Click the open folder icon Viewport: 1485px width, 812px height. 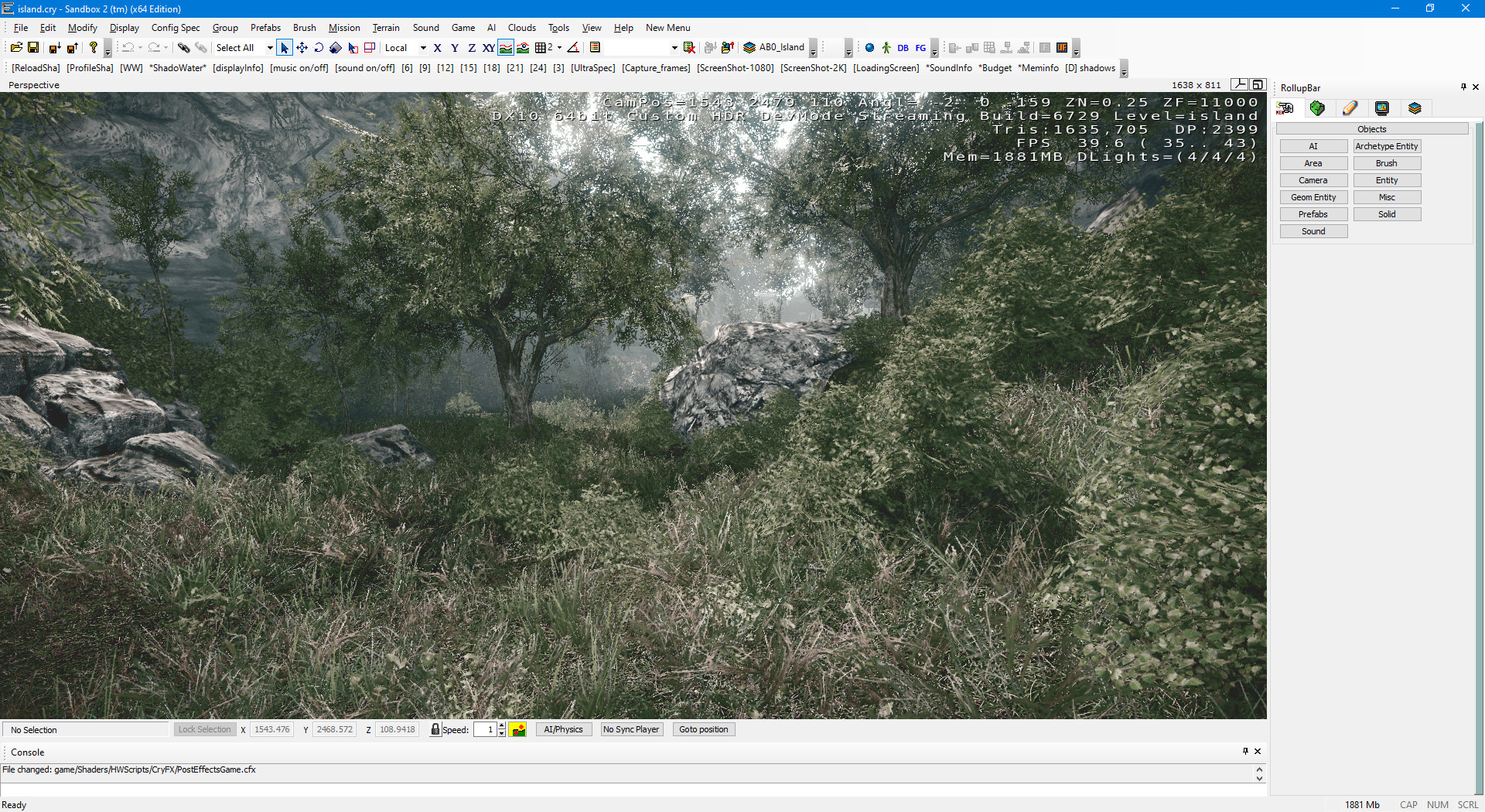point(16,48)
